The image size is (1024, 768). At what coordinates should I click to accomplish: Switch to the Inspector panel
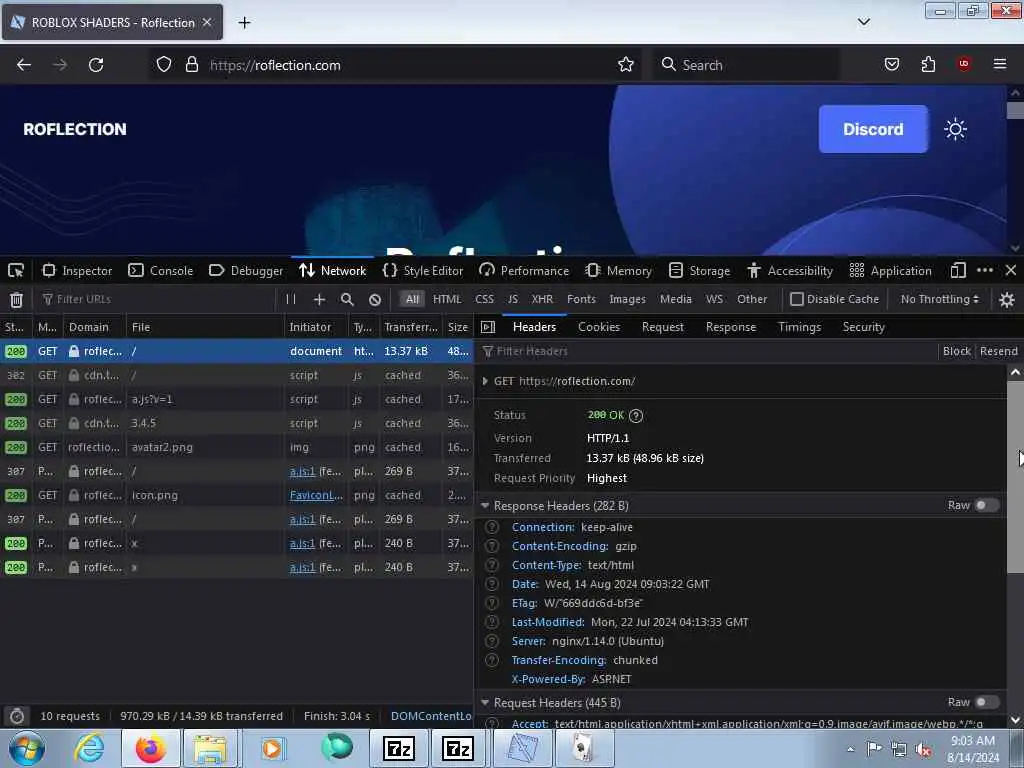(x=77, y=270)
